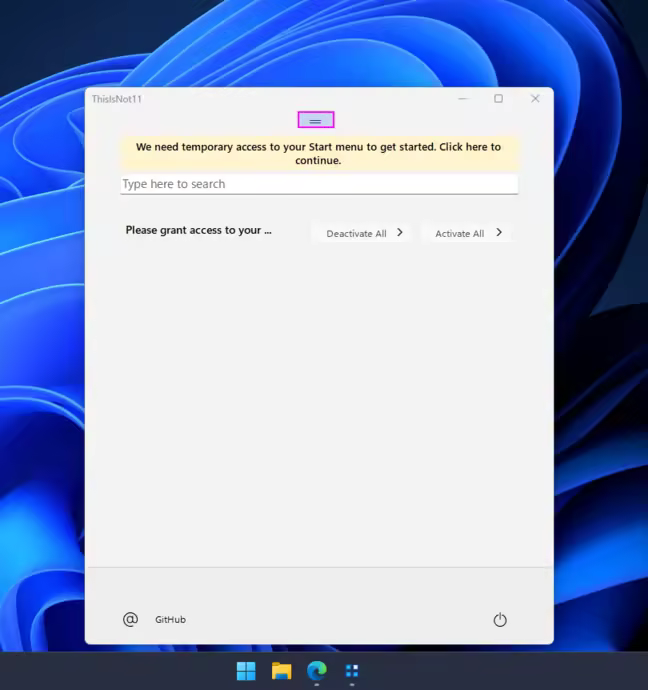Open the Windows Start menu from taskbar
This screenshot has width=648, height=690.
(246, 671)
